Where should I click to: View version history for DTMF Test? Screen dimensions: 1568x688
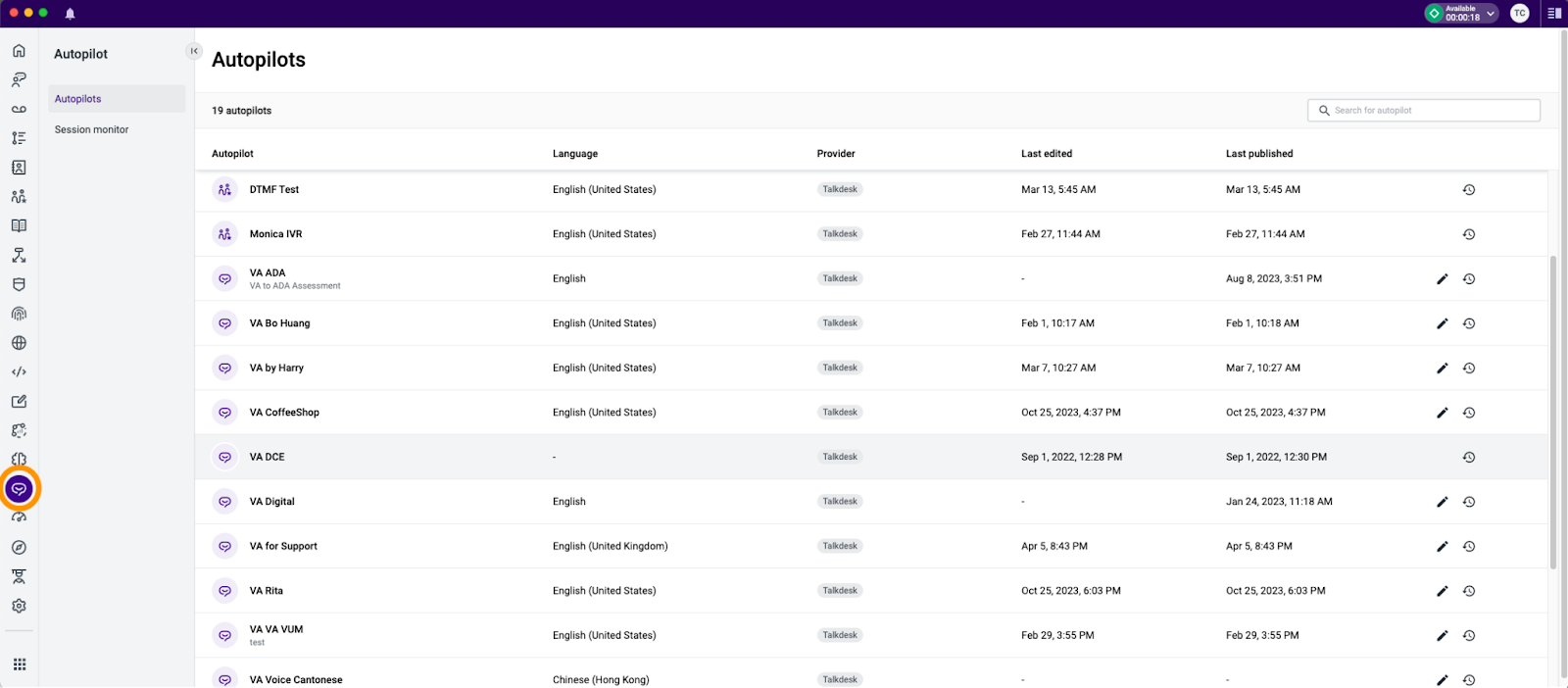1469,190
